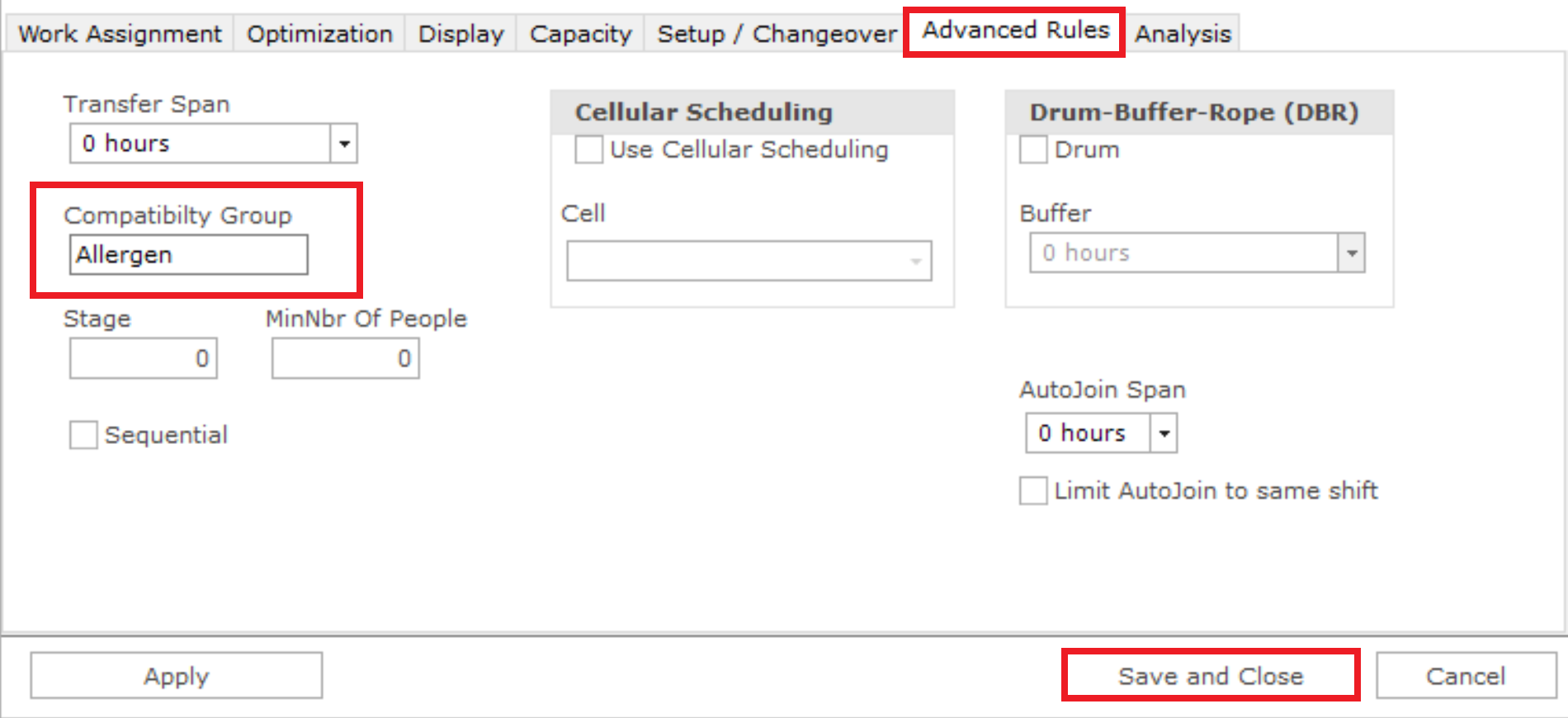1568x718 pixels.
Task: Click the Stage number field
Action: [144, 358]
